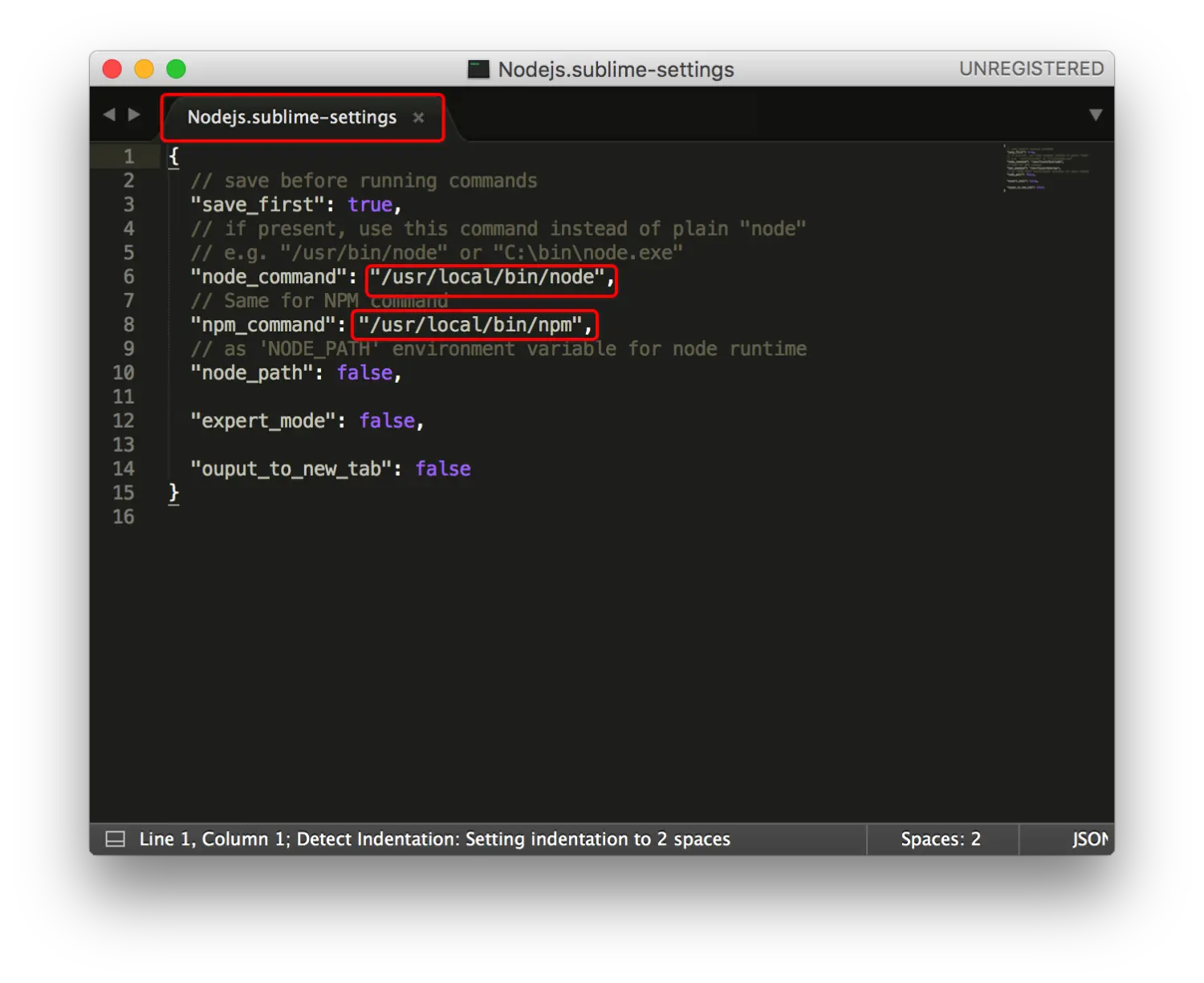
Task: Click the false value after "node_path"
Action: tap(364, 373)
